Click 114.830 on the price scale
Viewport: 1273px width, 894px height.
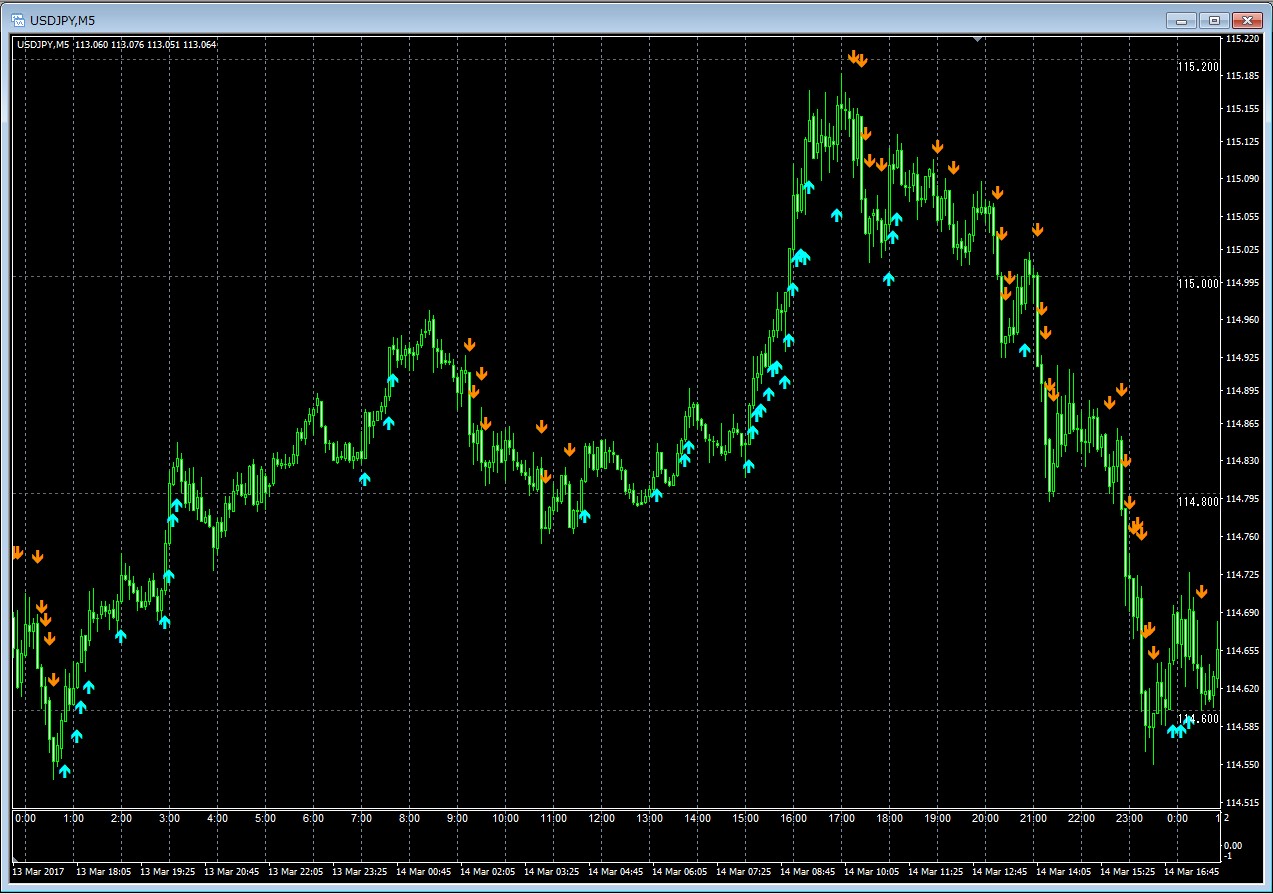1243,461
